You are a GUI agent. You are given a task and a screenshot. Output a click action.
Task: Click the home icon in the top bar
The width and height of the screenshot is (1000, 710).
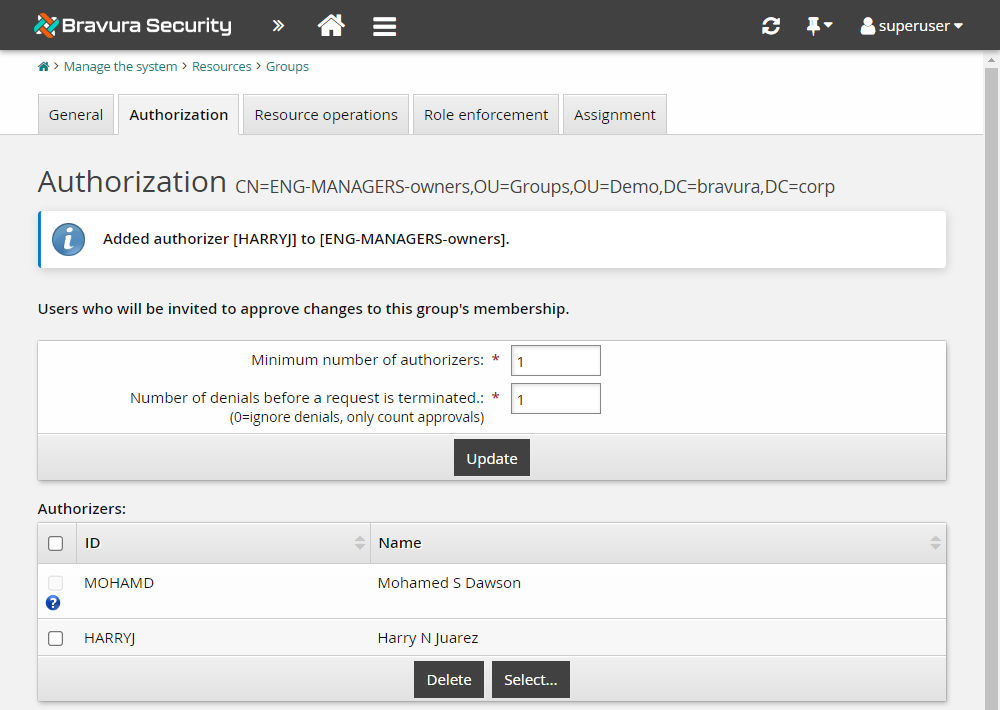coord(331,25)
